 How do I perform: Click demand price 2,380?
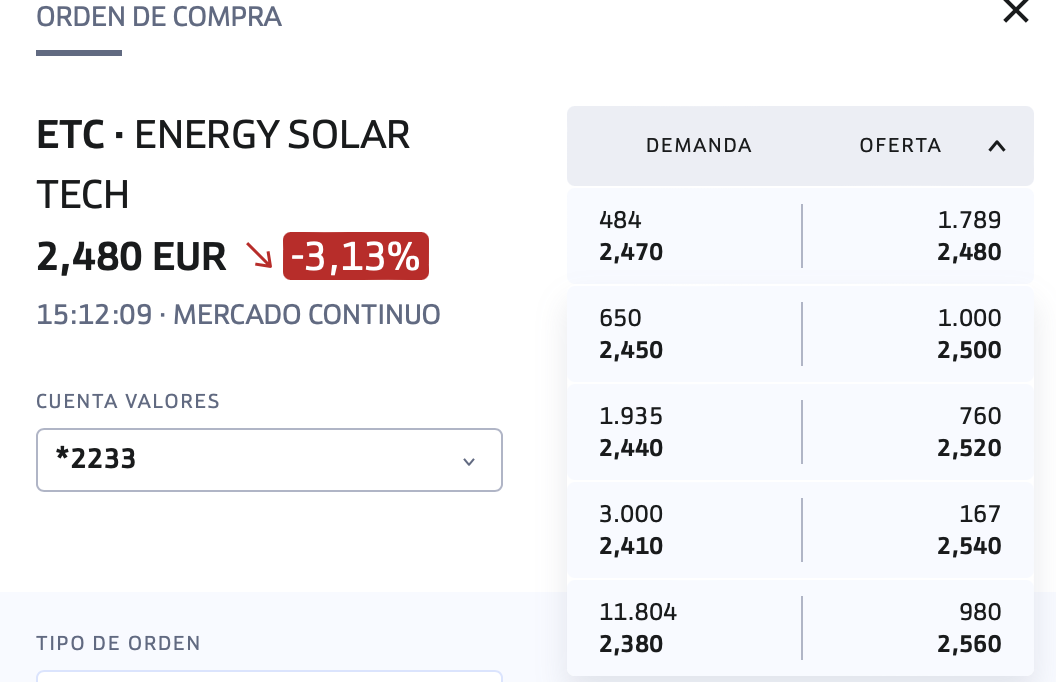(x=631, y=644)
